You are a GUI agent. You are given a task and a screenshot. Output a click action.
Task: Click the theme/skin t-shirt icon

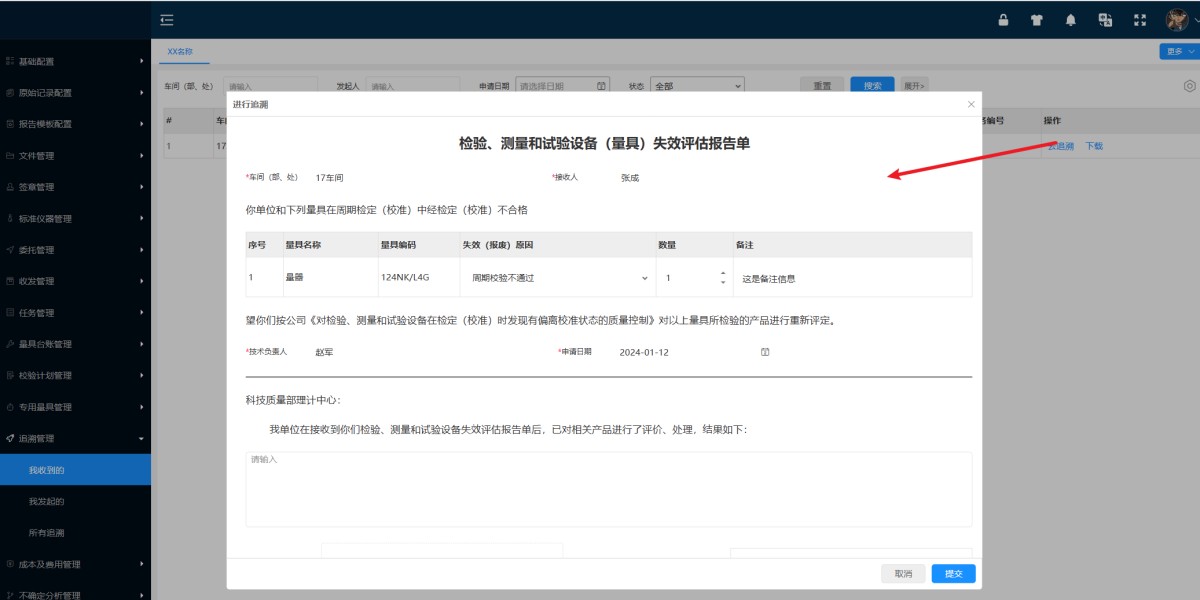[x=1036, y=19]
